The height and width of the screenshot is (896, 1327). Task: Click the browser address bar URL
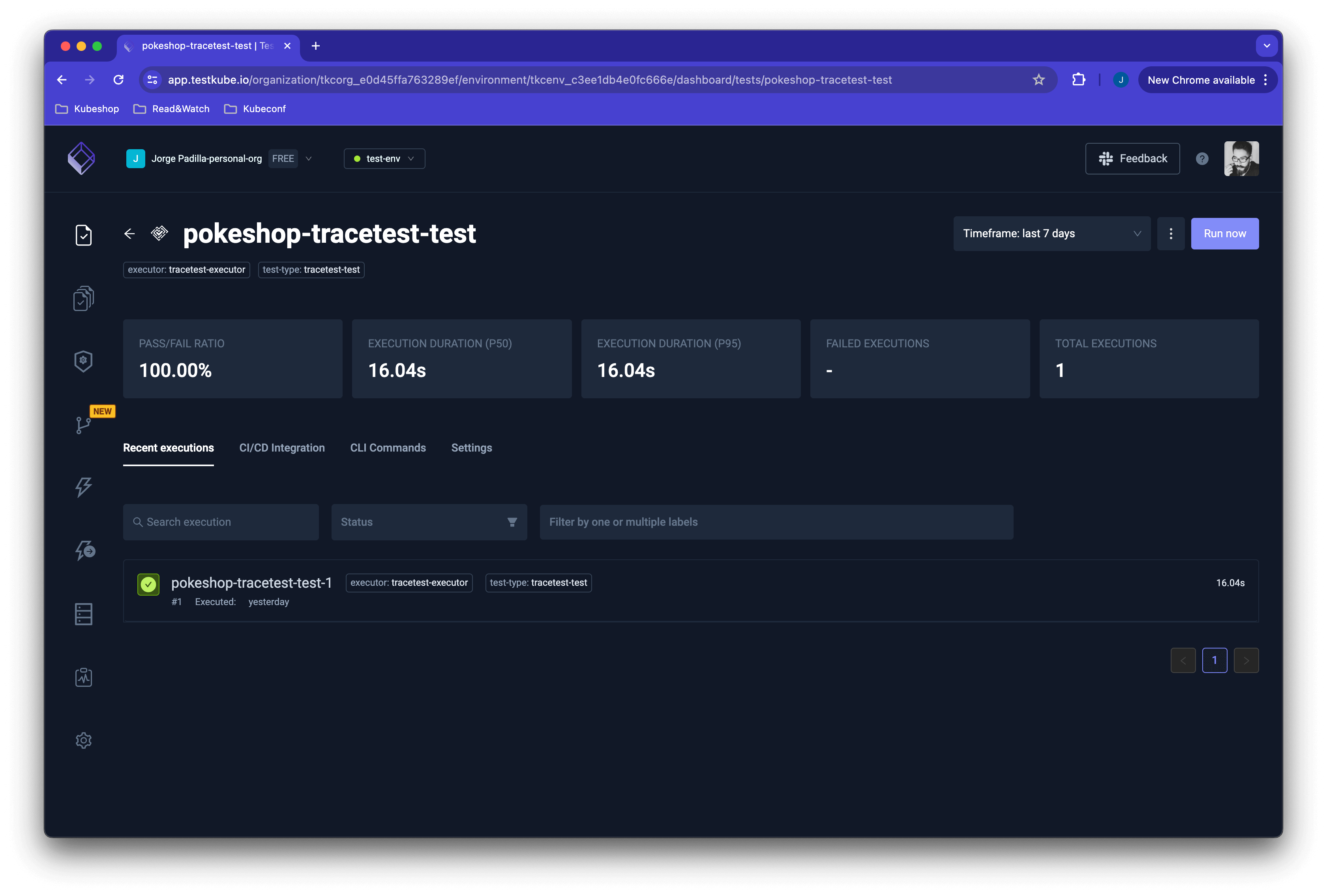529,80
